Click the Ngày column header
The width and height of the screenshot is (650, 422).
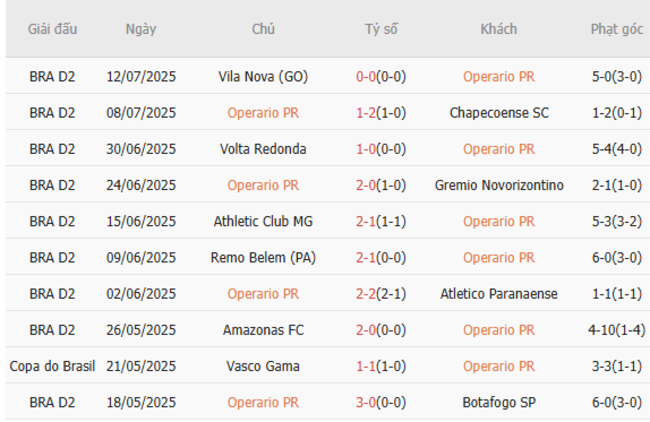click(x=141, y=29)
